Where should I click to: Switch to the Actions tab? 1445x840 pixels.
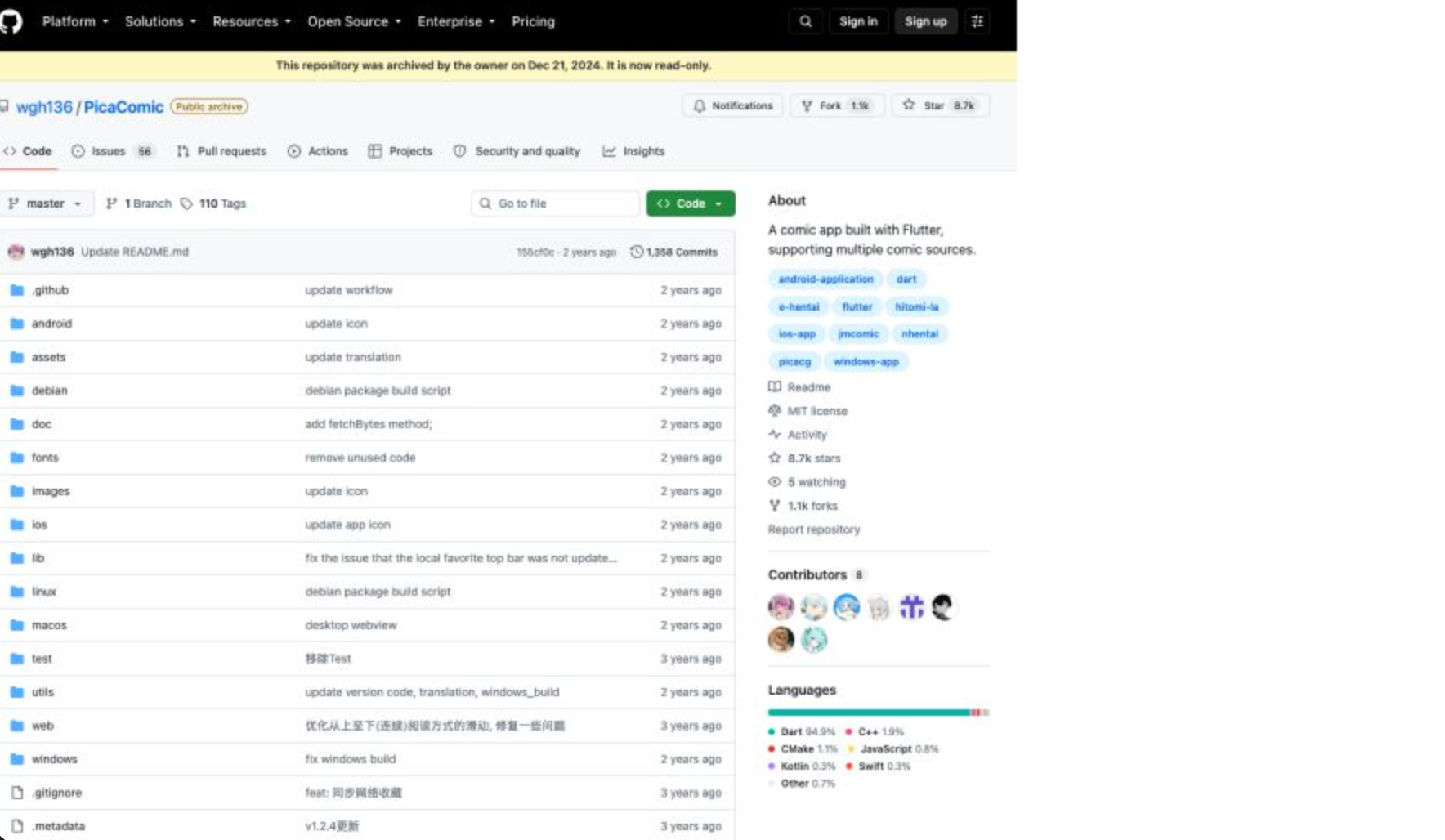(318, 151)
